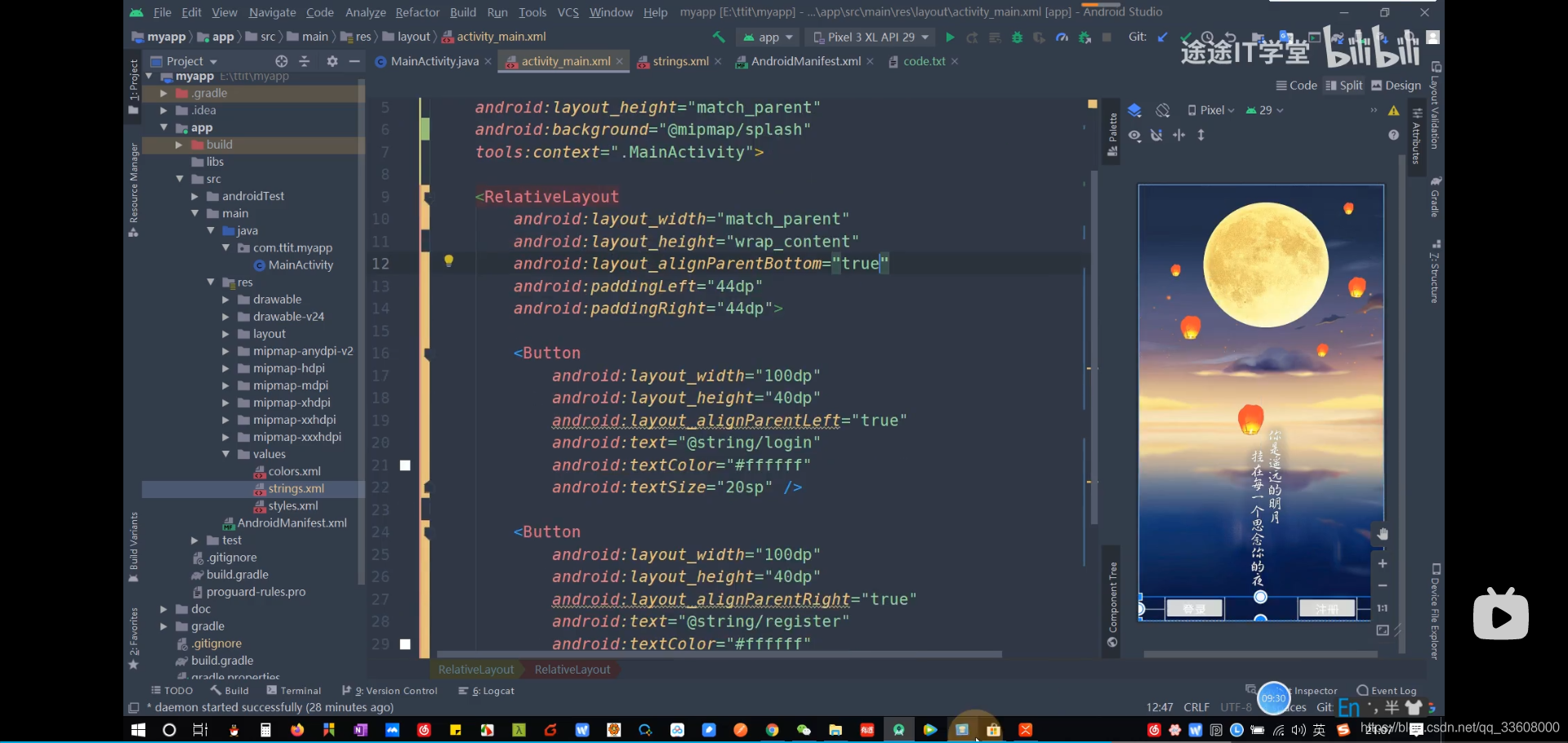Click the white color swatch on line 21

point(405,465)
